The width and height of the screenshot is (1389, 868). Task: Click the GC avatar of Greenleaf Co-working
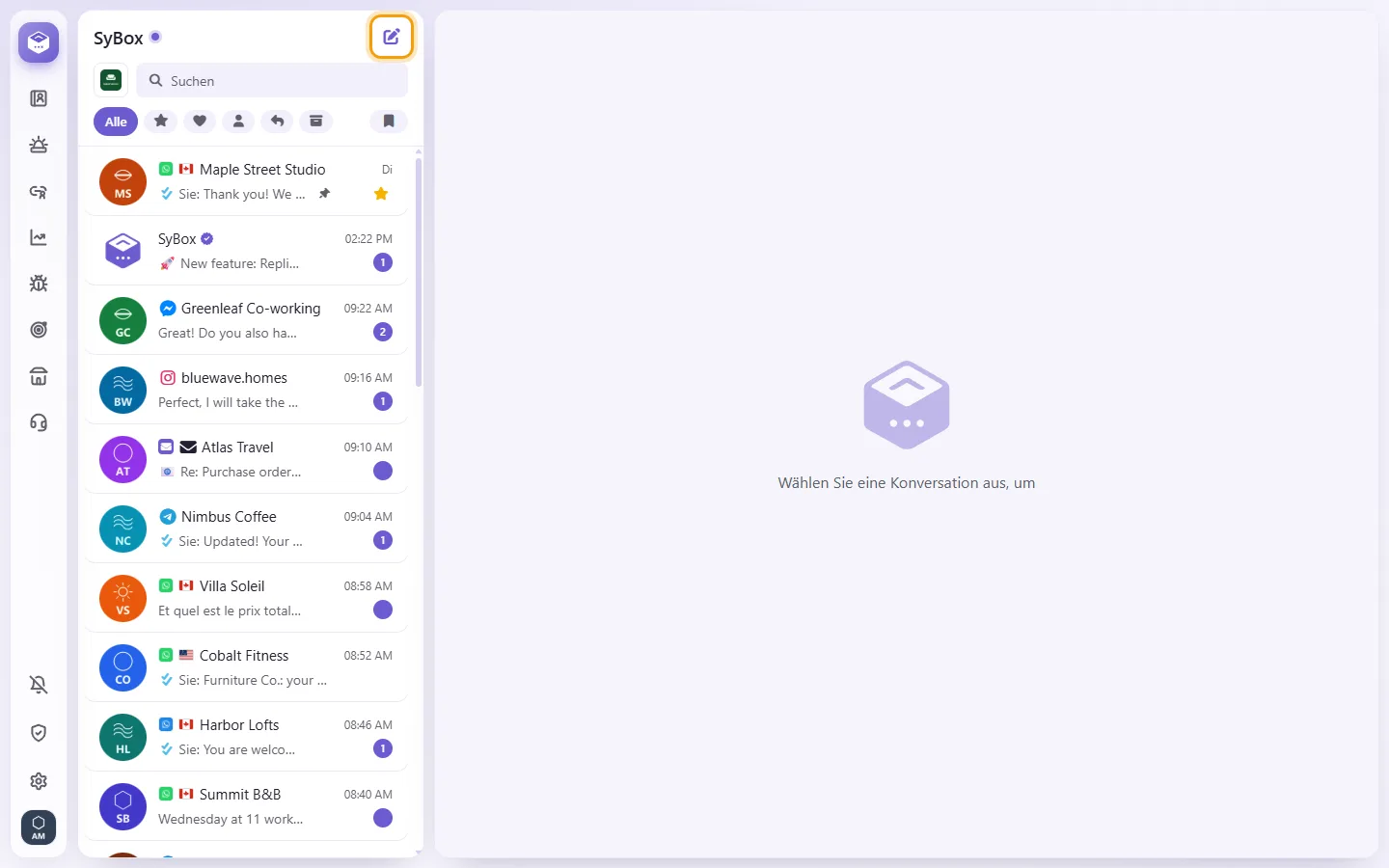point(123,321)
